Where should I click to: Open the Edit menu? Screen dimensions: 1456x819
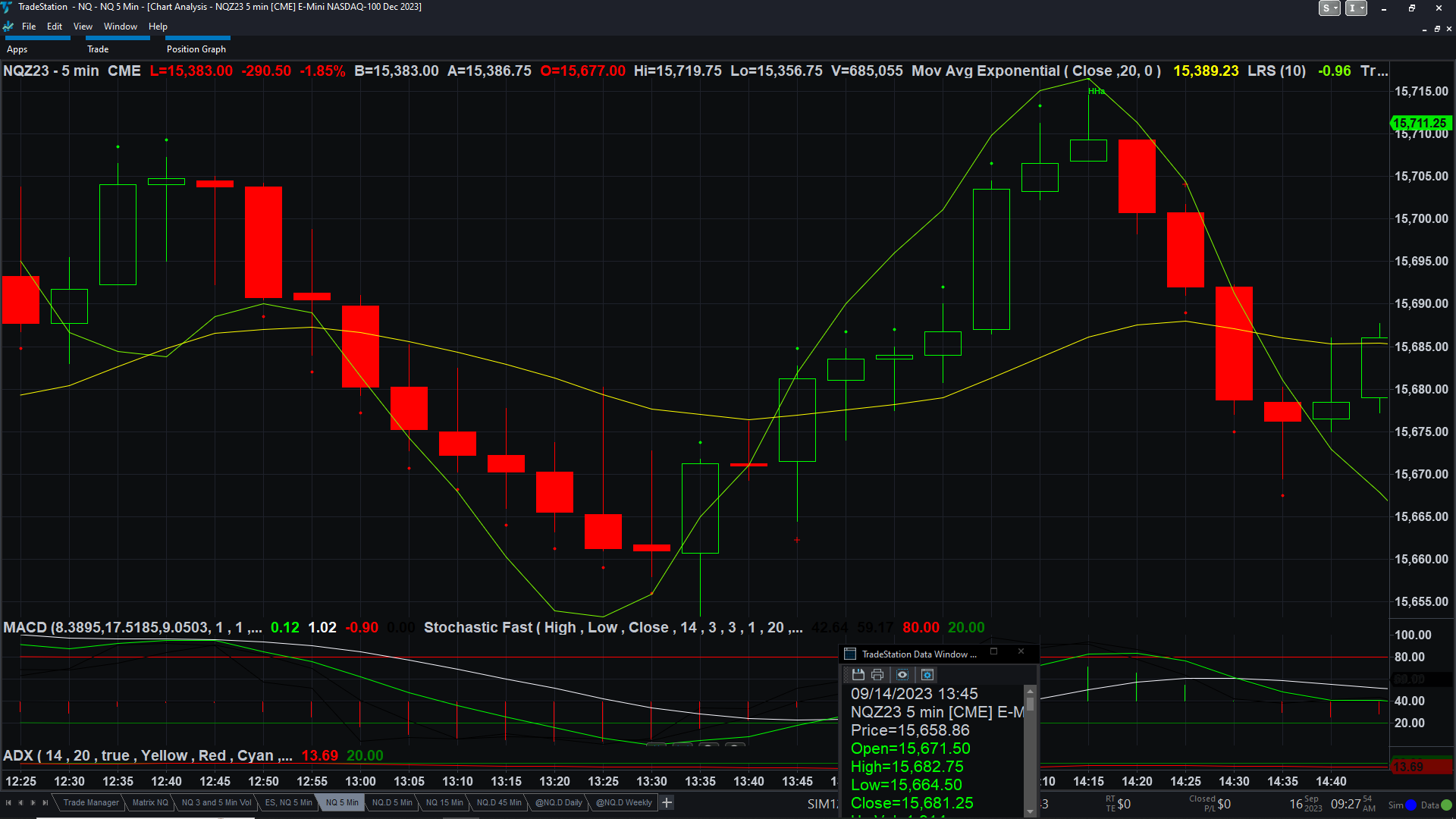coord(55,27)
